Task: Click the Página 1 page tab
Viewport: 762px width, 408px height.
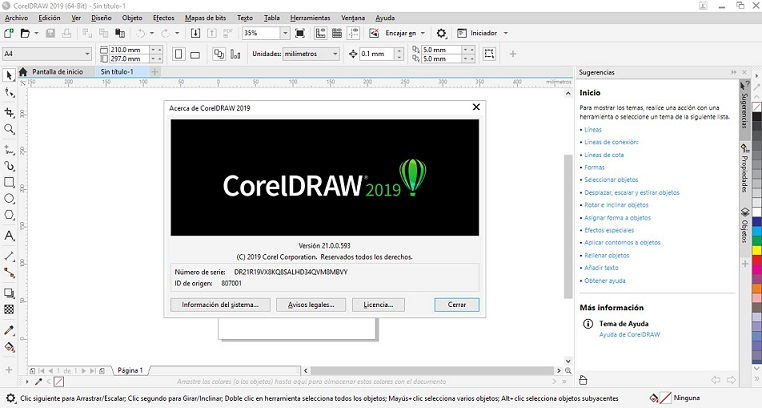Action: point(130,371)
